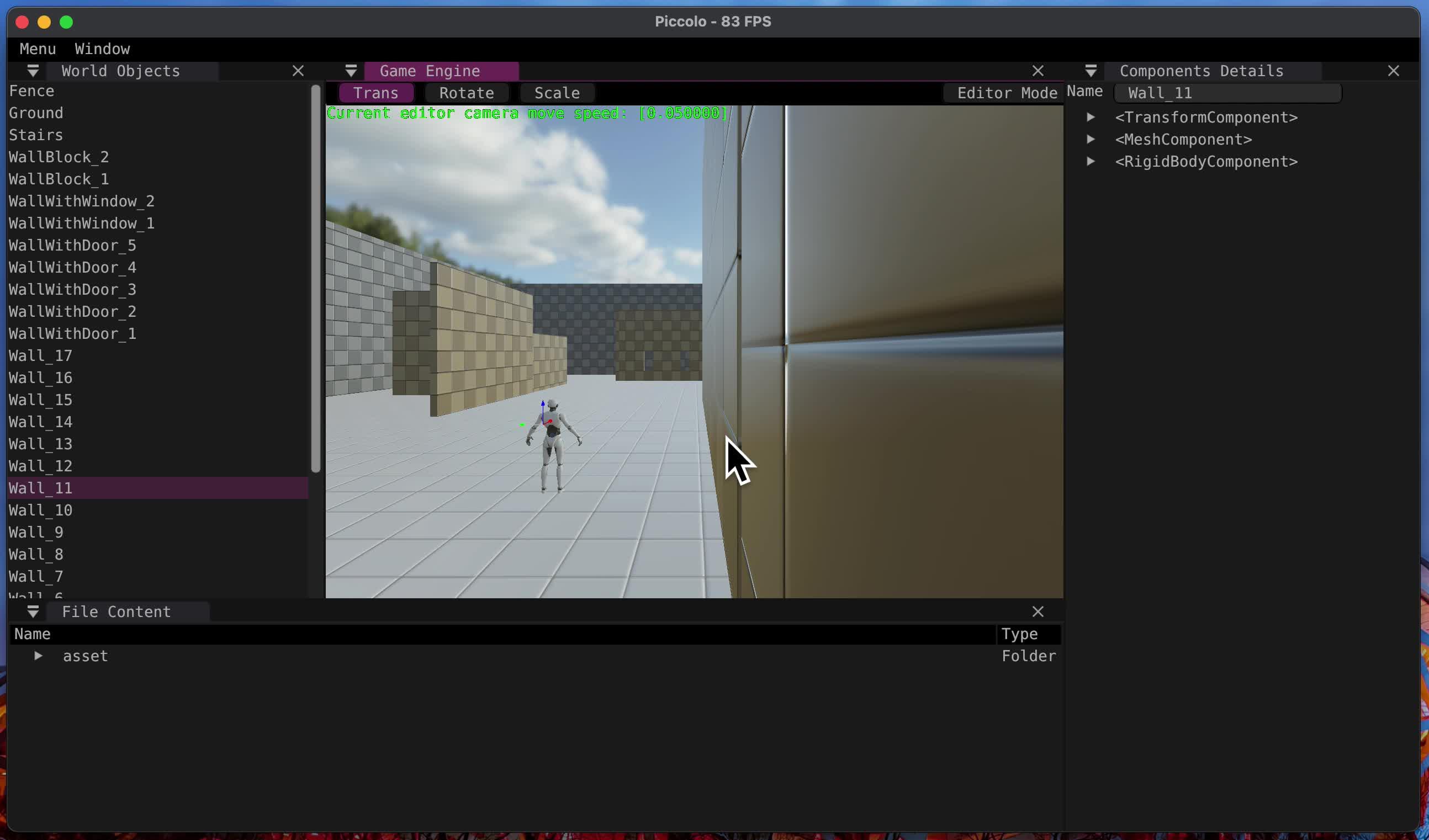Expand the asset folder tree

pos(38,656)
